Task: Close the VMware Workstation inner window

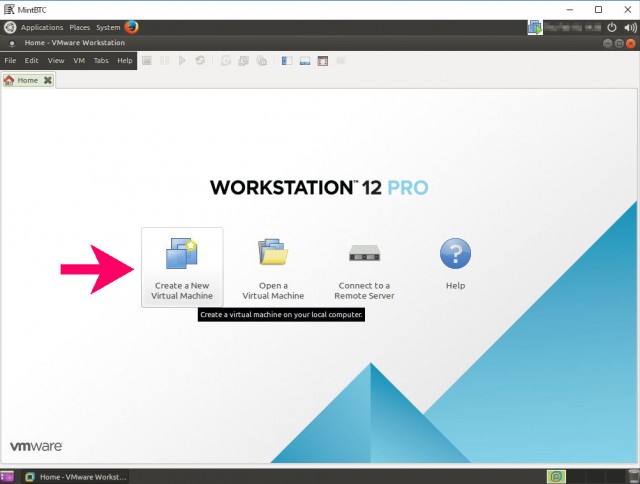Action: click(x=631, y=43)
